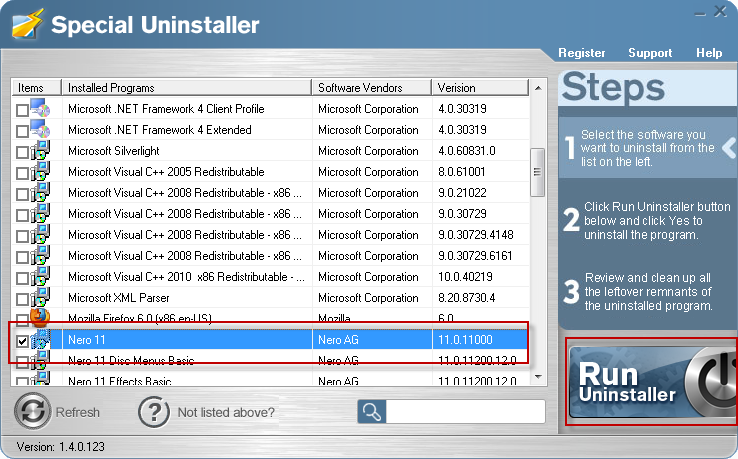Open the Register menu
This screenshot has height=459, width=738.
[581, 53]
